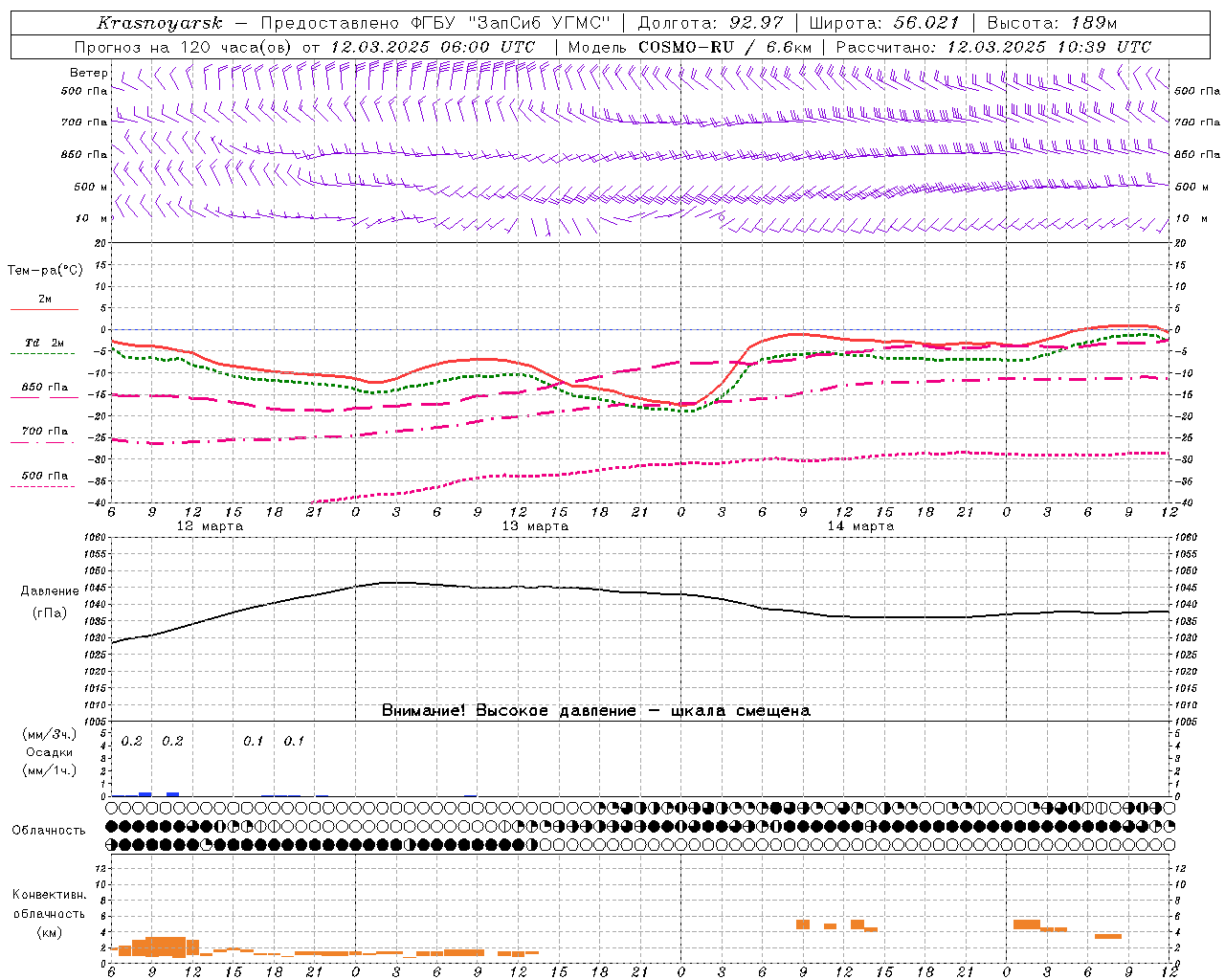This screenshot has width=1225, height=980.
Task: Click the forecast start time "12.03.2025 06:00 UTC"
Action: coord(433,47)
